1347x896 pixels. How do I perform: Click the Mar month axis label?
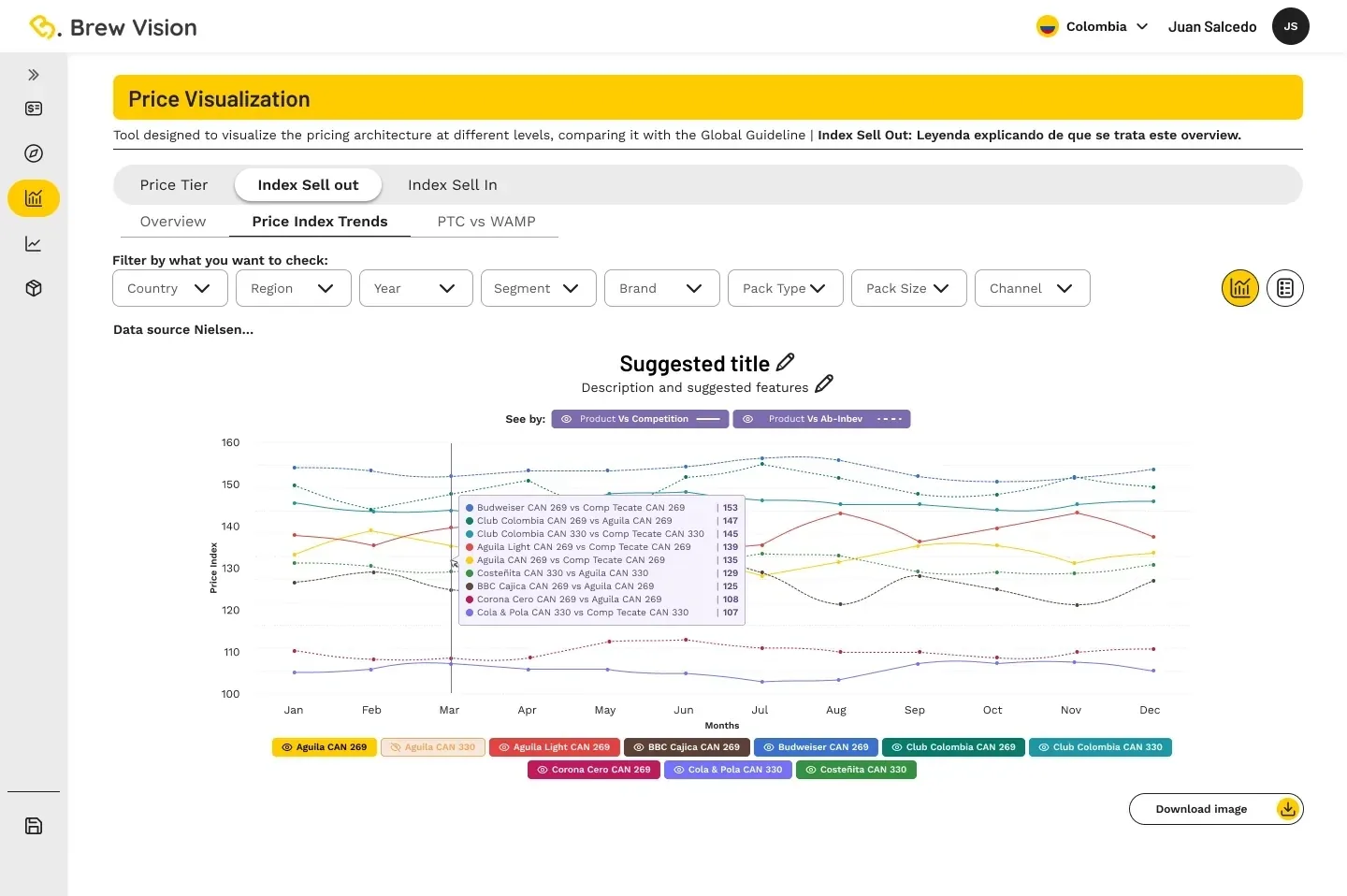pos(449,710)
